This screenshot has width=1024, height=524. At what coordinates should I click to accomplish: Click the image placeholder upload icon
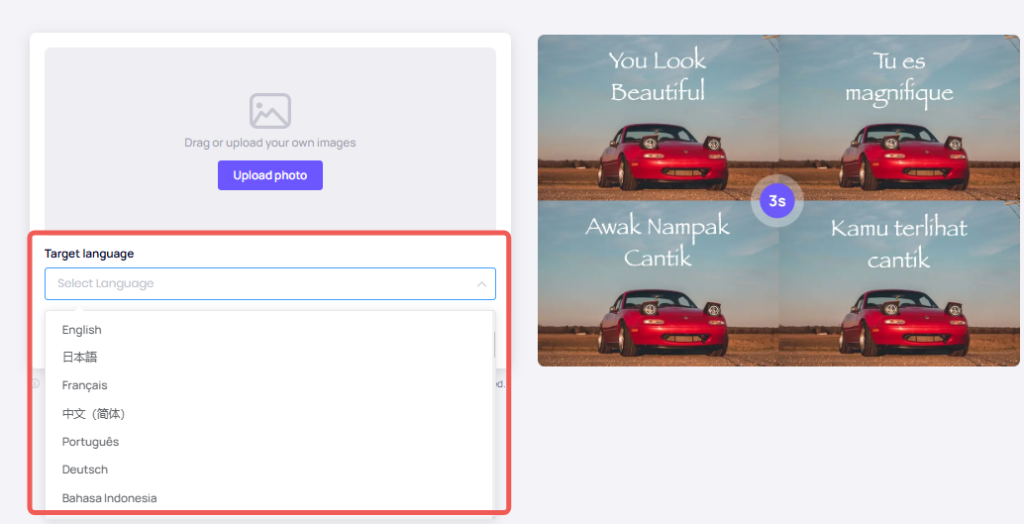click(x=270, y=110)
